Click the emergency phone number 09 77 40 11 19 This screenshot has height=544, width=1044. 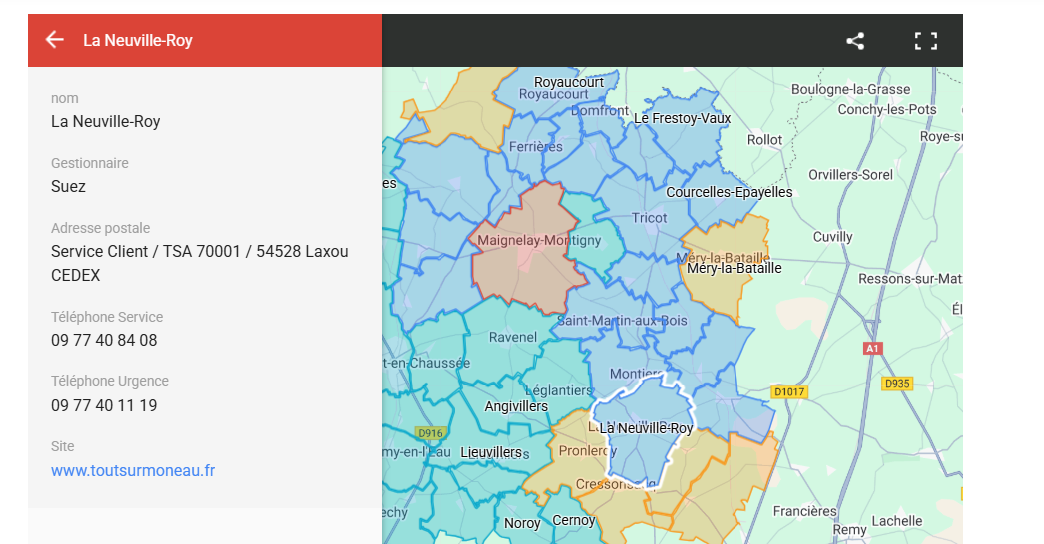(x=104, y=405)
